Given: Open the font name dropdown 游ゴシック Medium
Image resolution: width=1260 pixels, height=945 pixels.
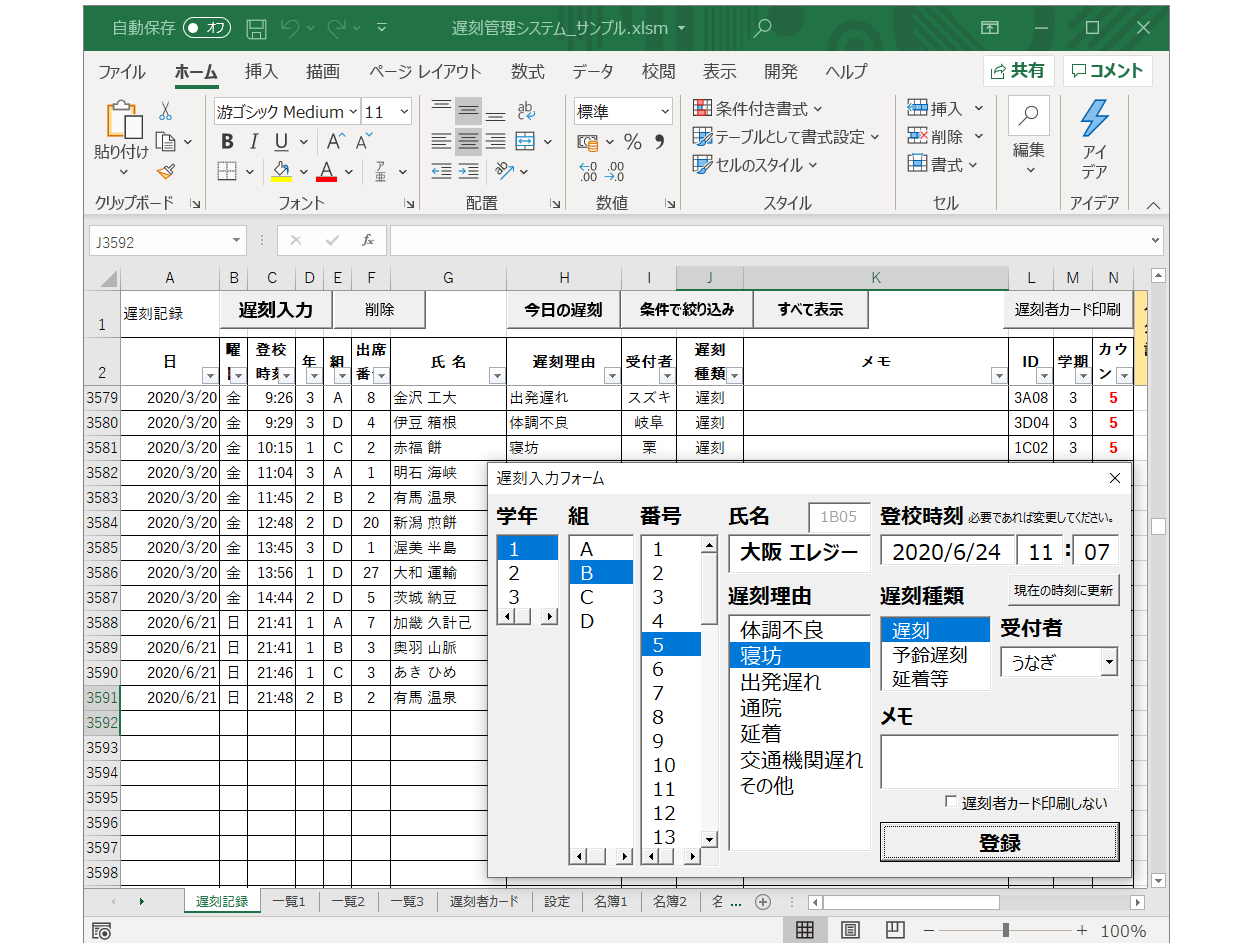Looking at the screenshot, I should coord(352,112).
